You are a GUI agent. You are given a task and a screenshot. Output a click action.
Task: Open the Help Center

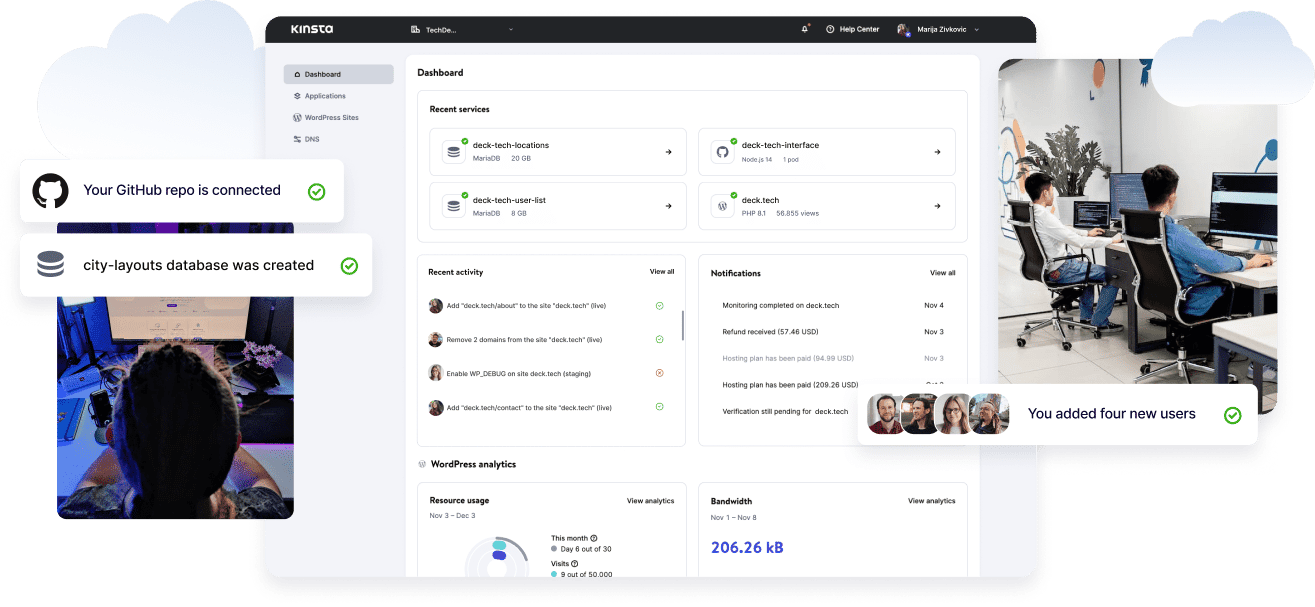(x=852, y=29)
